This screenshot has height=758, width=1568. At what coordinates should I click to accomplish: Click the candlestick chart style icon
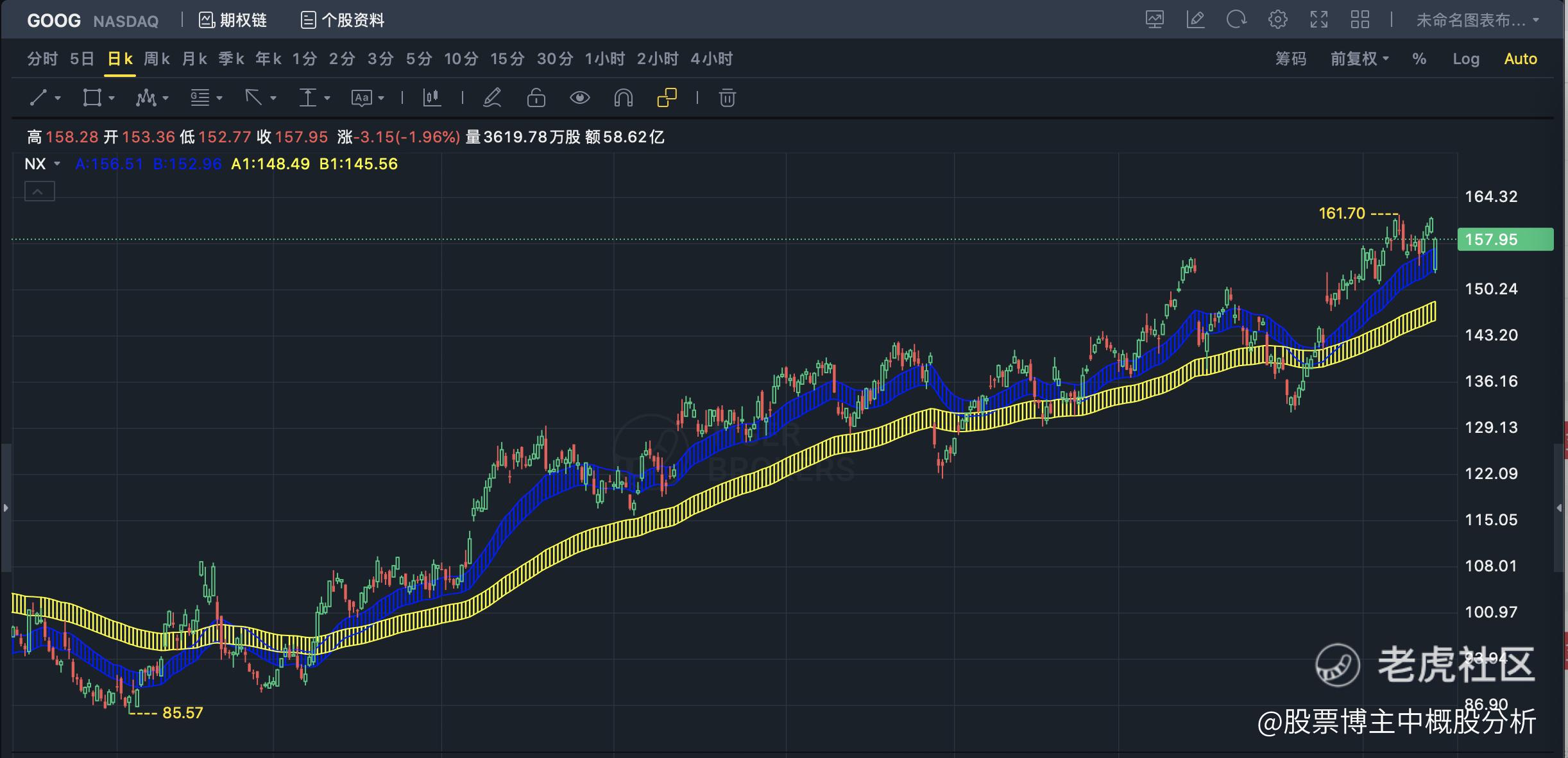coord(432,98)
